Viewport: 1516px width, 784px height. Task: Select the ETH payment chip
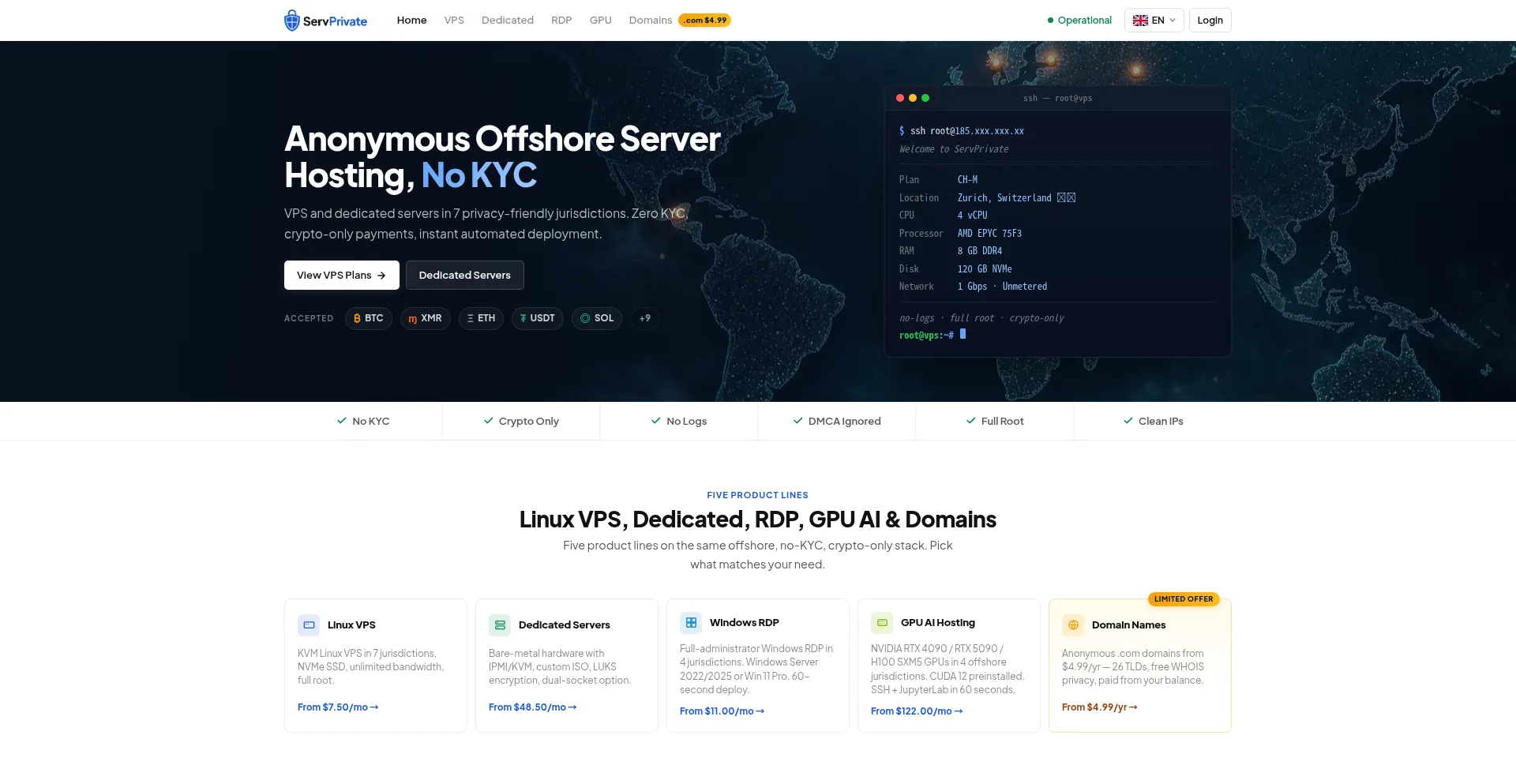point(481,318)
